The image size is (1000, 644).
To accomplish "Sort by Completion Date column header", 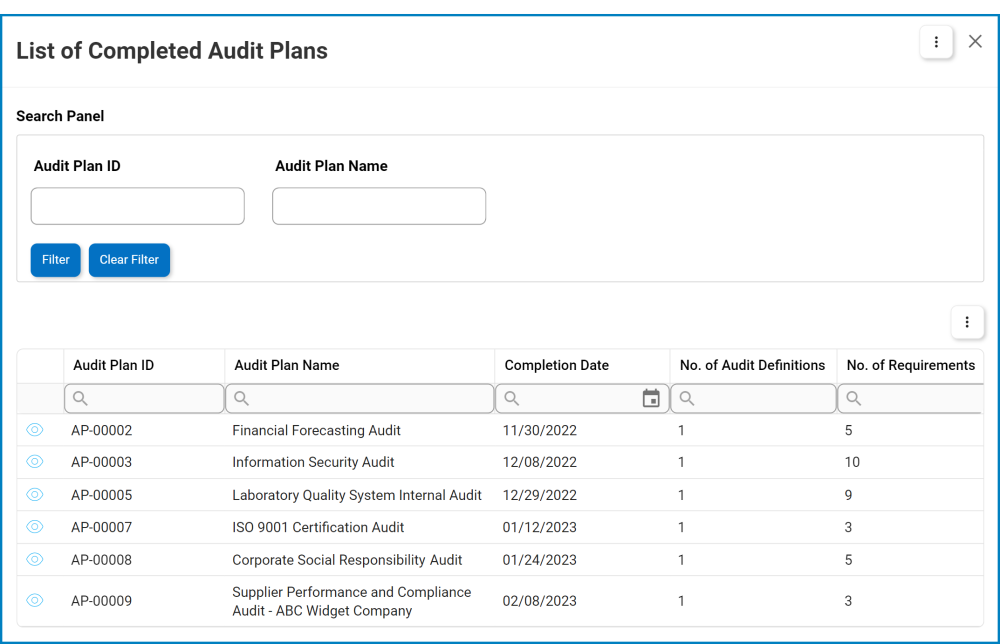I will 557,366.
